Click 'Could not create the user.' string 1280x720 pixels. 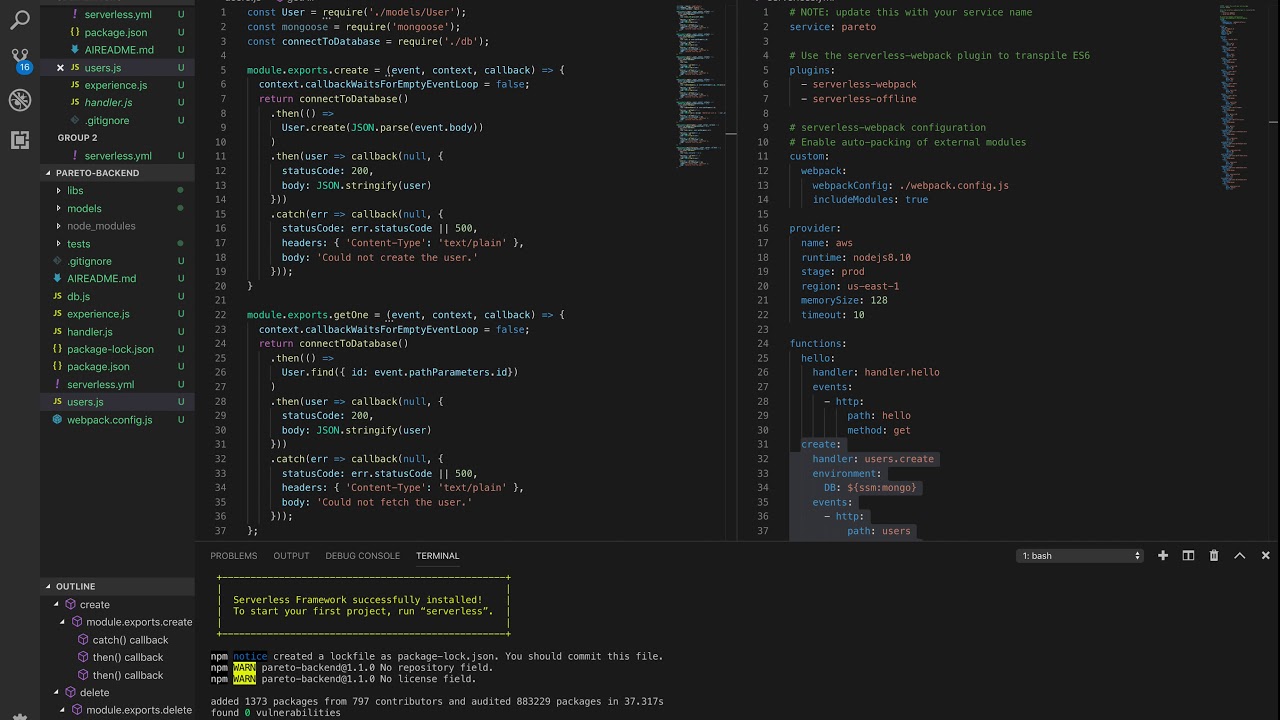pyautogui.click(x=397, y=257)
